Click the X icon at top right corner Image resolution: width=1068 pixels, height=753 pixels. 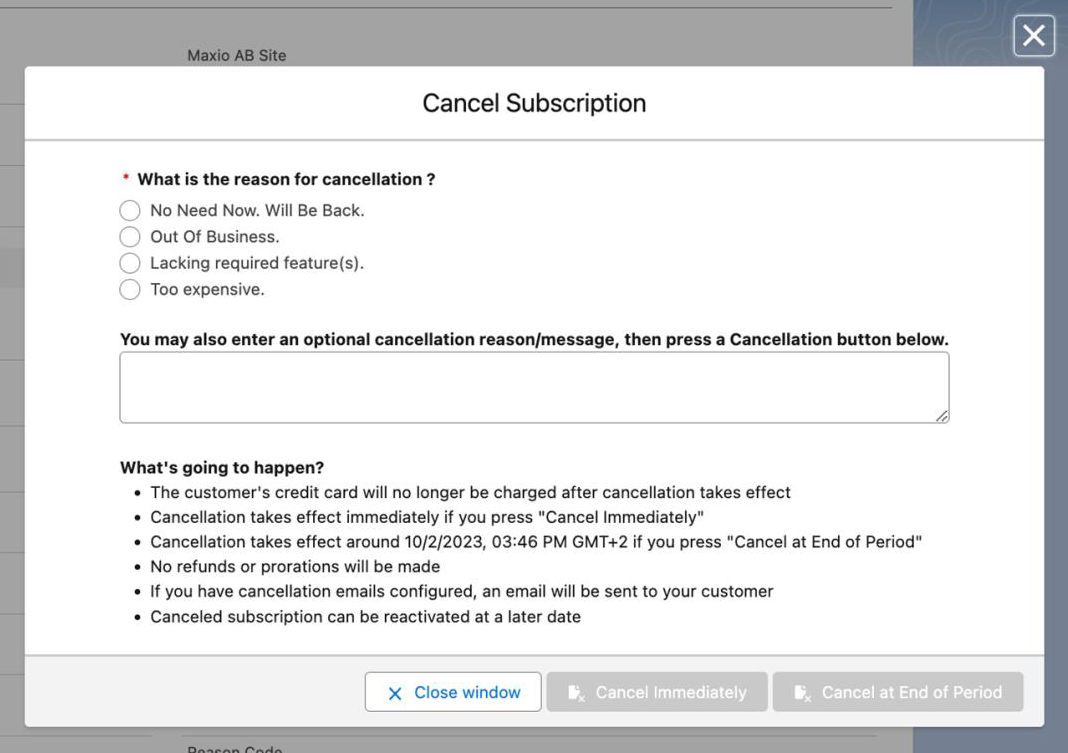click(1034, 36)
